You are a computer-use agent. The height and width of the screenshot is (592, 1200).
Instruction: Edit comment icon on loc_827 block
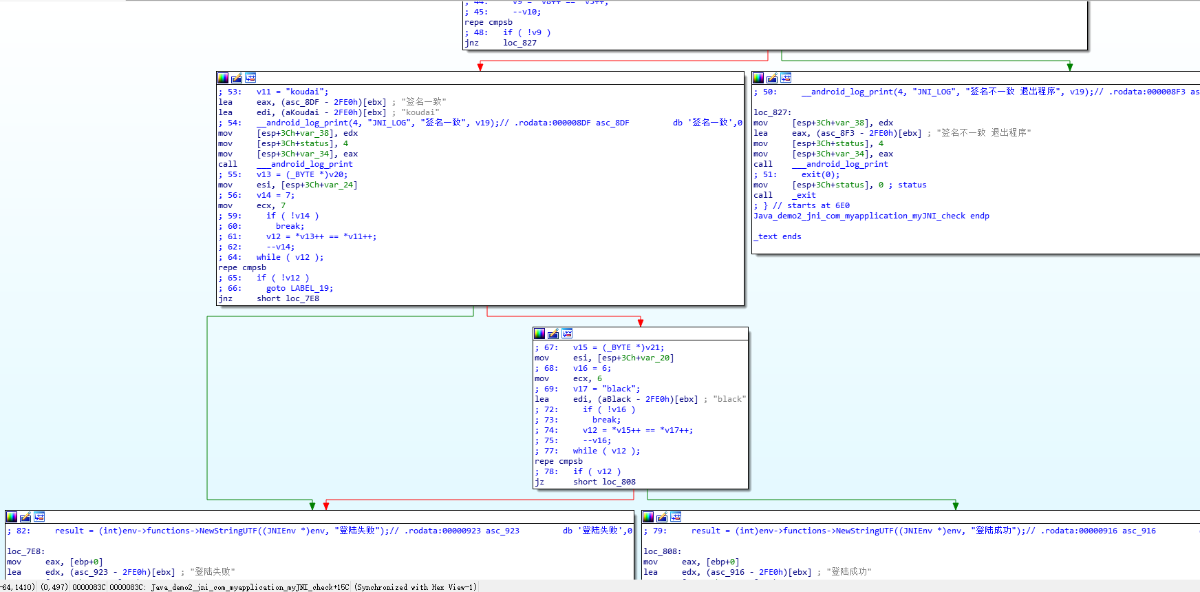[x=773, y=77]
